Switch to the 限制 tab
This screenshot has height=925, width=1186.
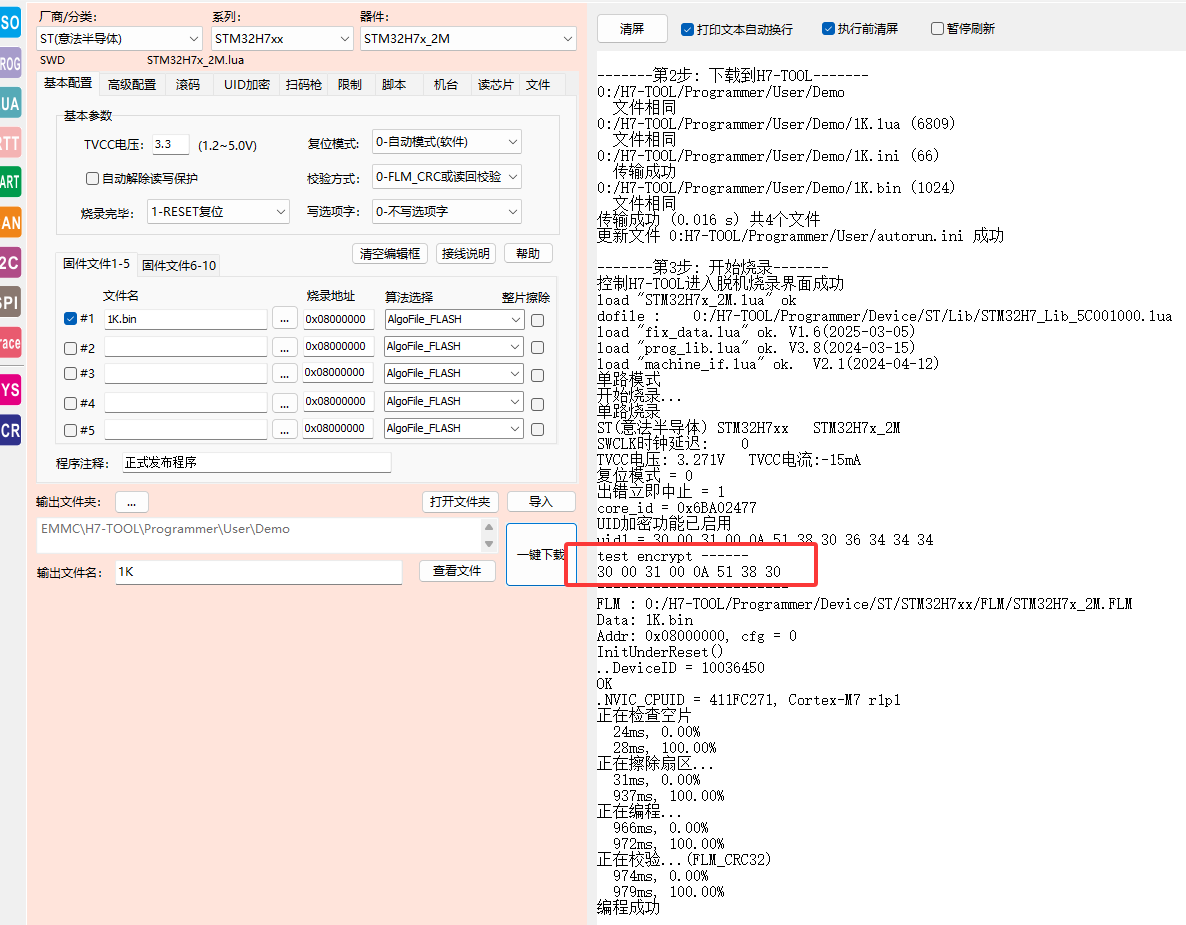(349, 85)
